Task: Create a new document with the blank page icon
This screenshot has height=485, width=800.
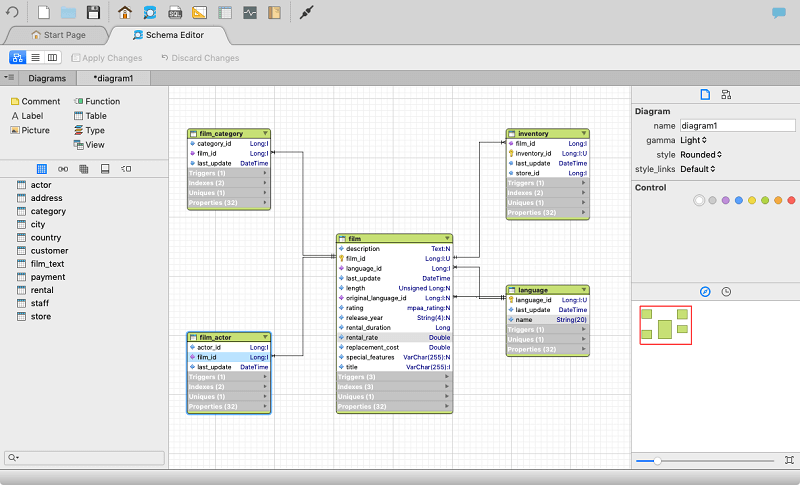Action: [x=44, y=12]
